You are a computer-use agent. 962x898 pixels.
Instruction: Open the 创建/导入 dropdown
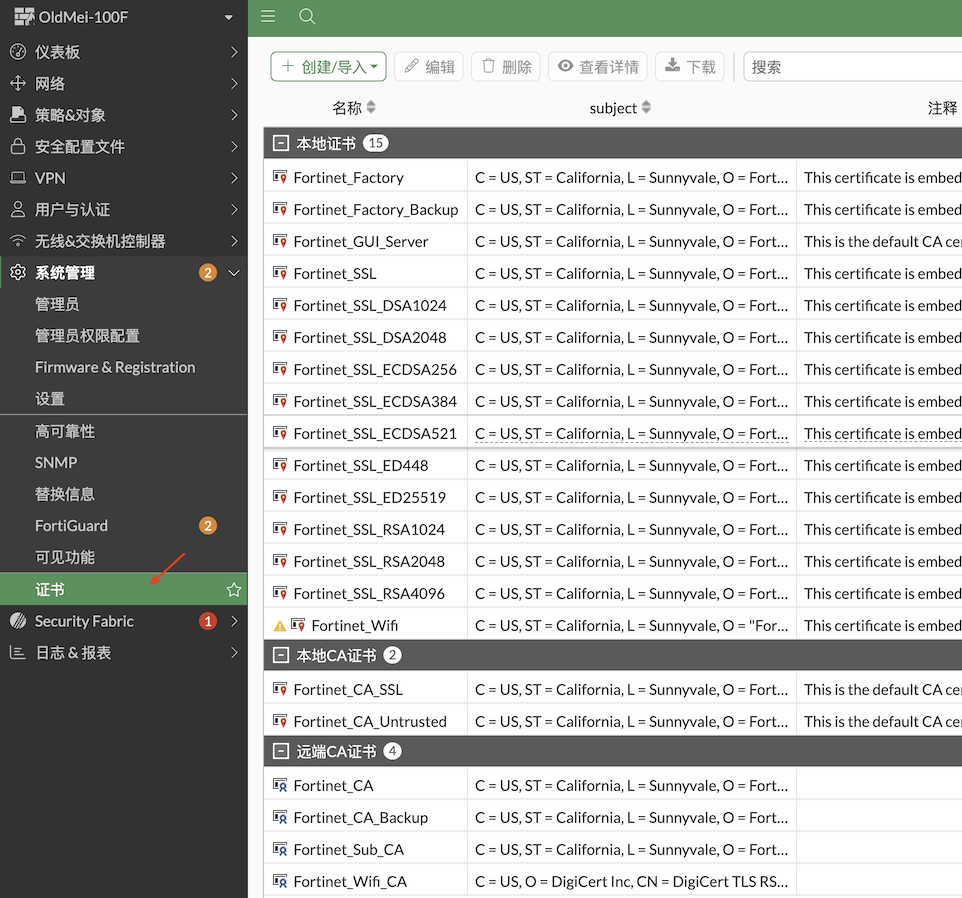[x=328, y=66]
